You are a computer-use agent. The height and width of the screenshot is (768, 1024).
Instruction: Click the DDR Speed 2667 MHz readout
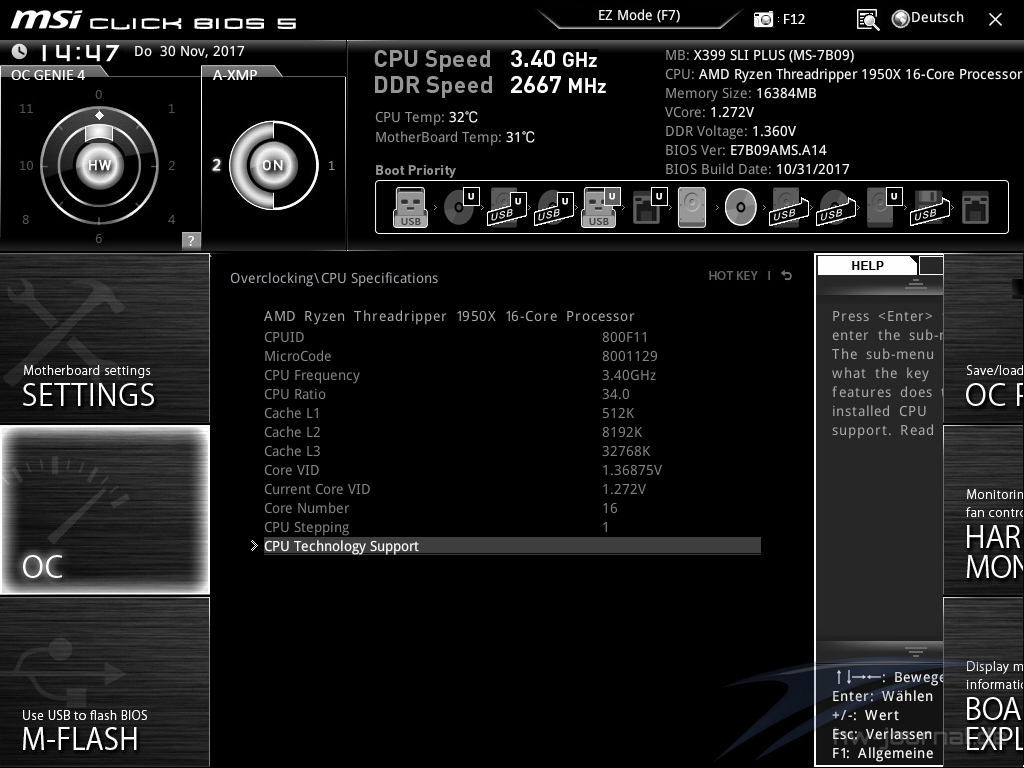[490, 85]
